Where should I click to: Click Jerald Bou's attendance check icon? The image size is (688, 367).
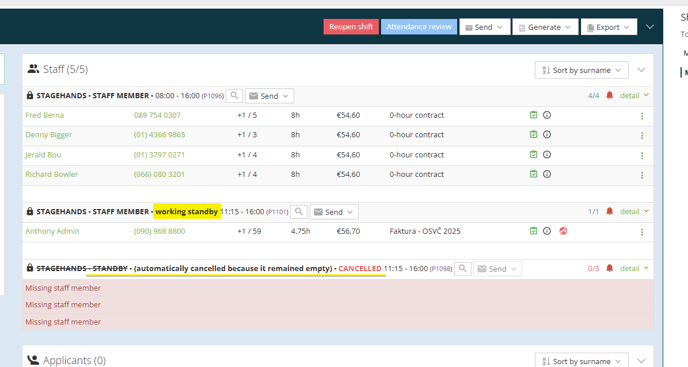533,154
